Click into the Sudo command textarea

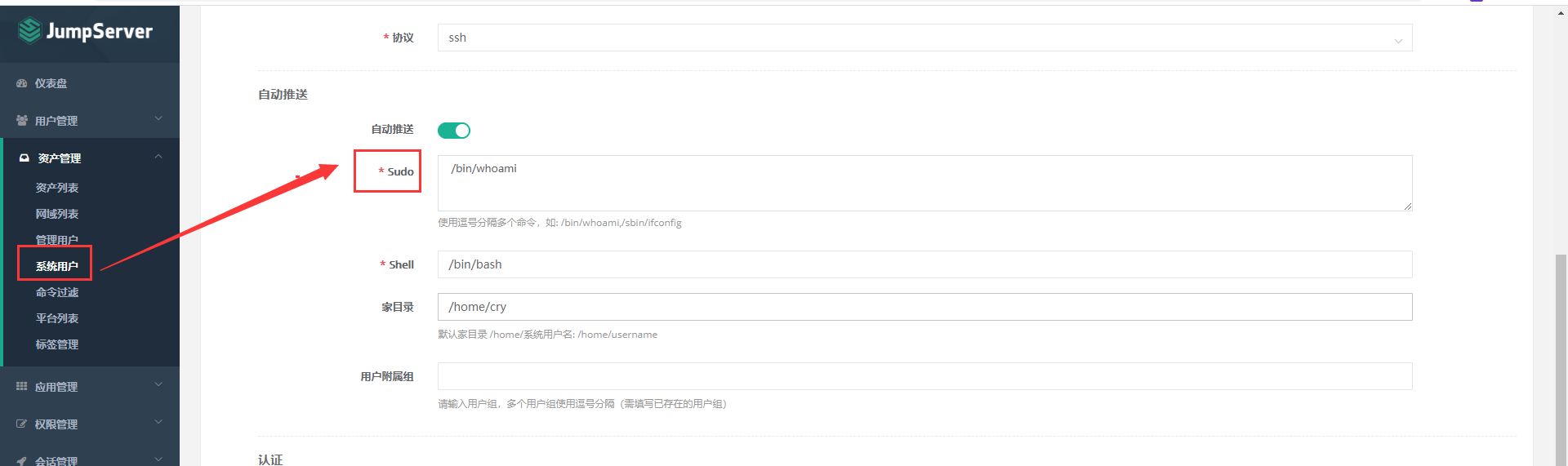coord(925,183)
